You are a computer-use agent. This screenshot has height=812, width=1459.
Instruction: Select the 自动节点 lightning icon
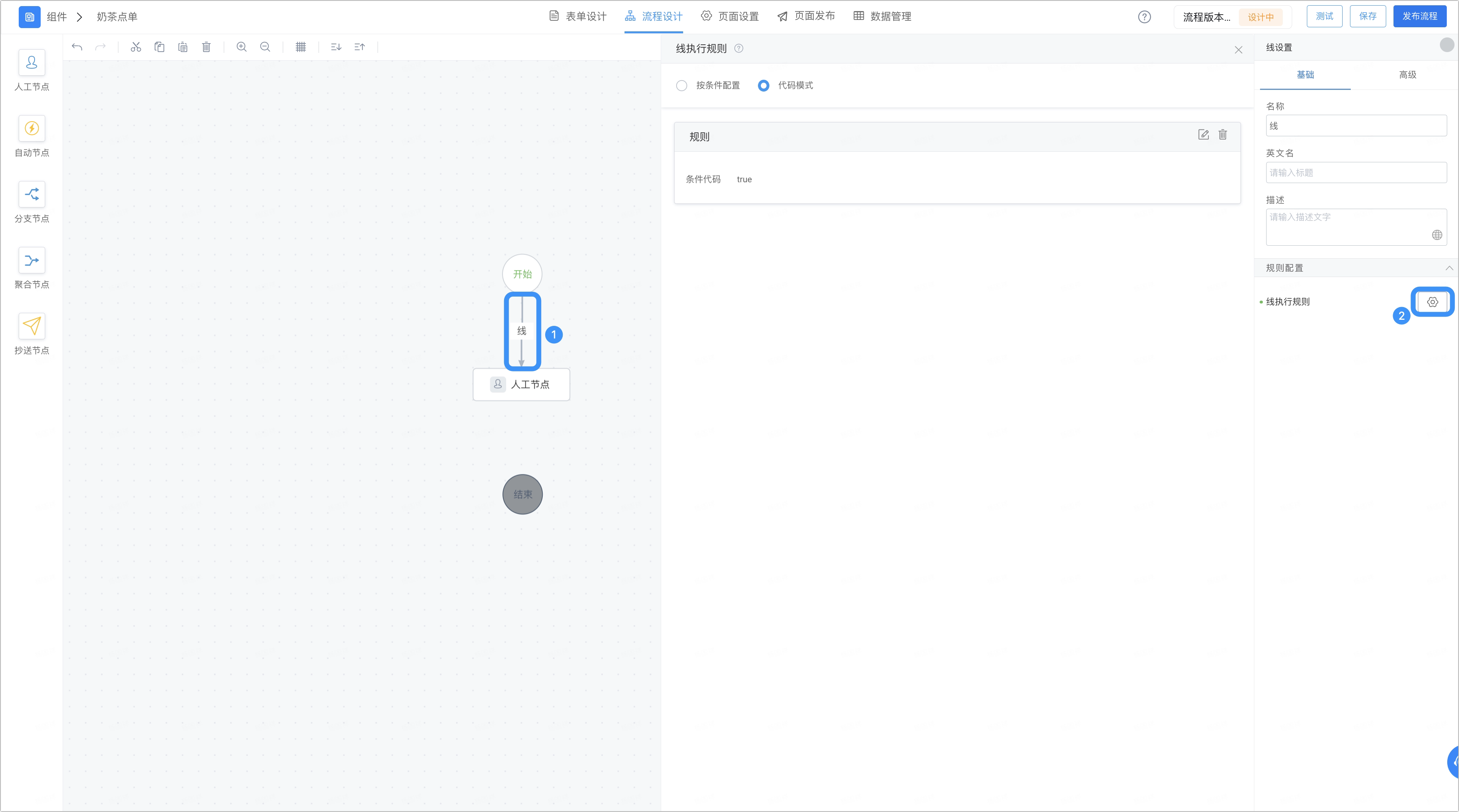(32, 129)
